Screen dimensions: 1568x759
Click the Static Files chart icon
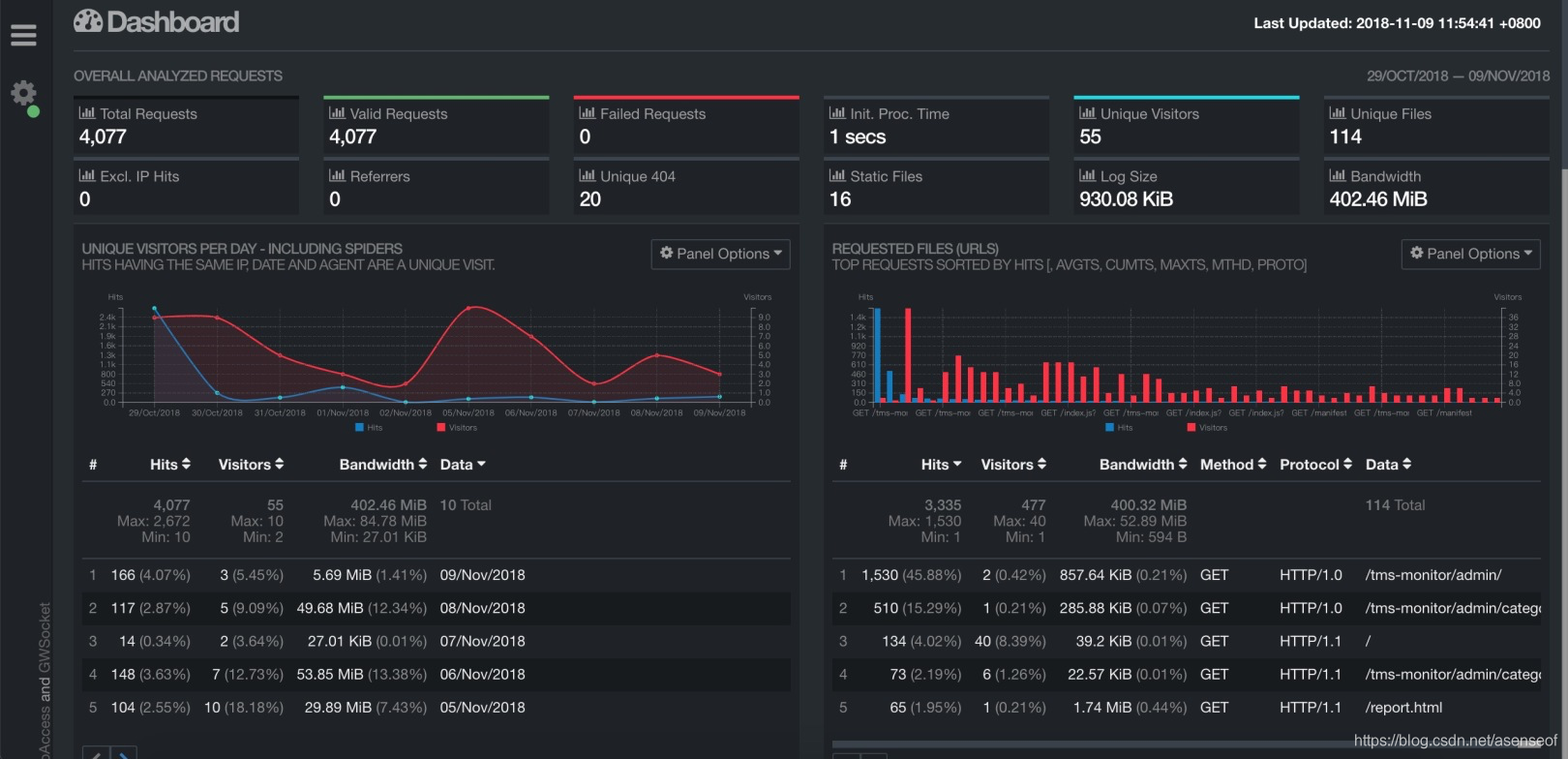pyautogui.click(x=837, y=176)
